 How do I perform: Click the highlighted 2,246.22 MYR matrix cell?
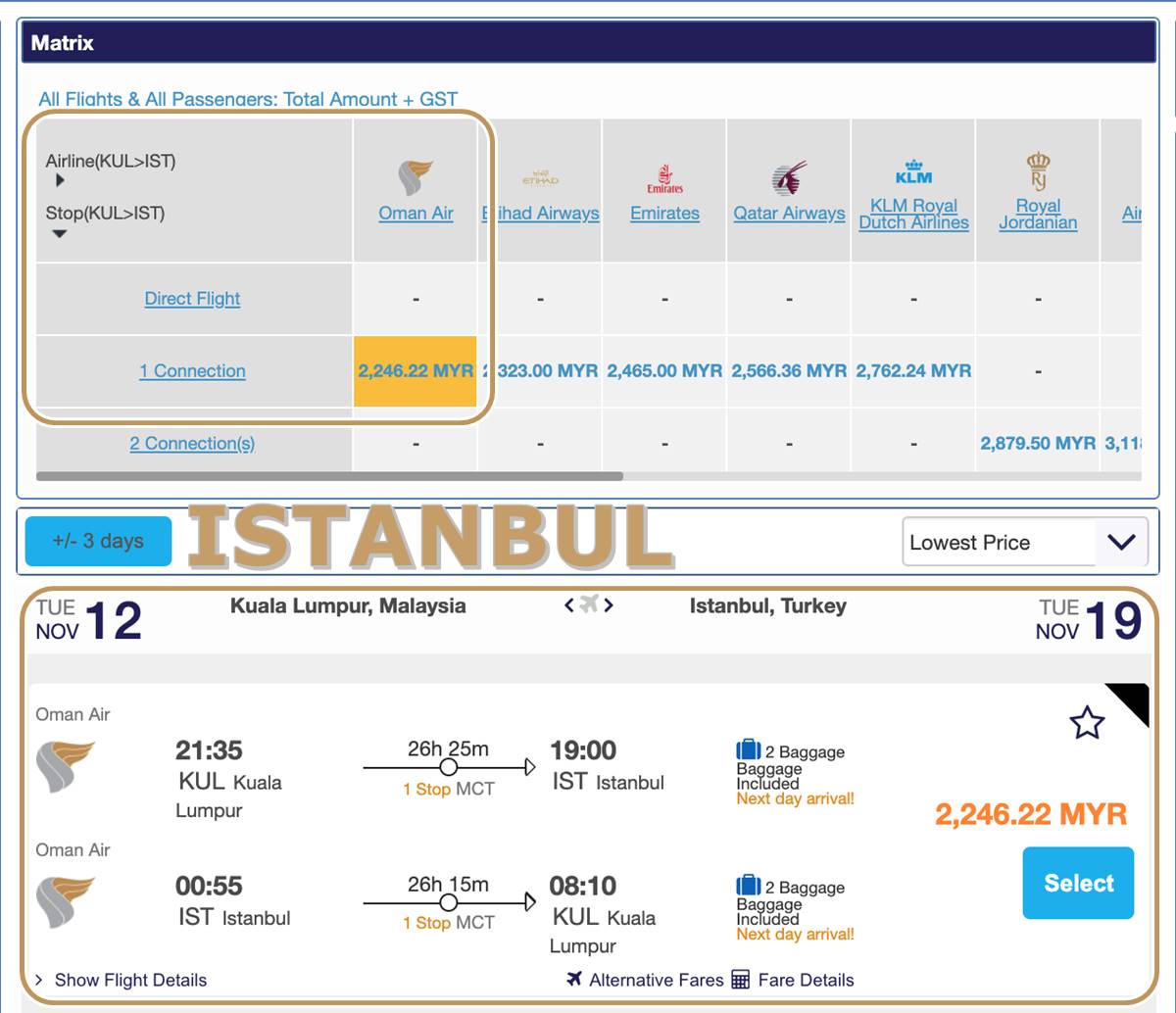(x=416, y=371)
